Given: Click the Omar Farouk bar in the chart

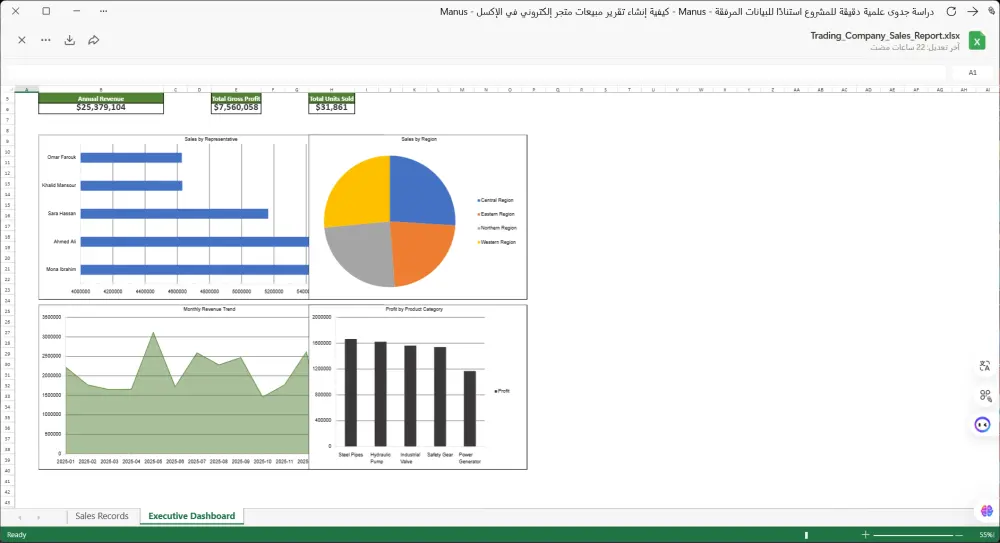Looking at the screenshot, I should point(131,158).
